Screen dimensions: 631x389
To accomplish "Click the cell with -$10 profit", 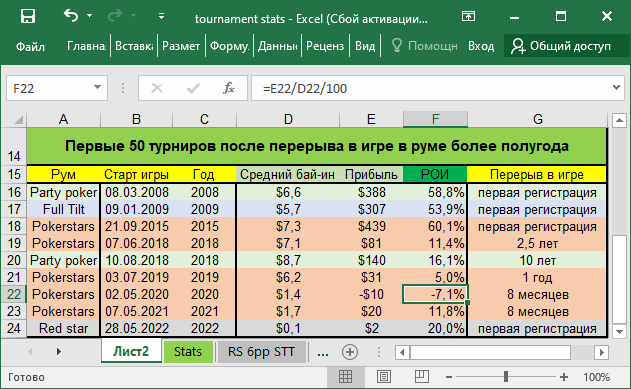I will coord(371,294).
